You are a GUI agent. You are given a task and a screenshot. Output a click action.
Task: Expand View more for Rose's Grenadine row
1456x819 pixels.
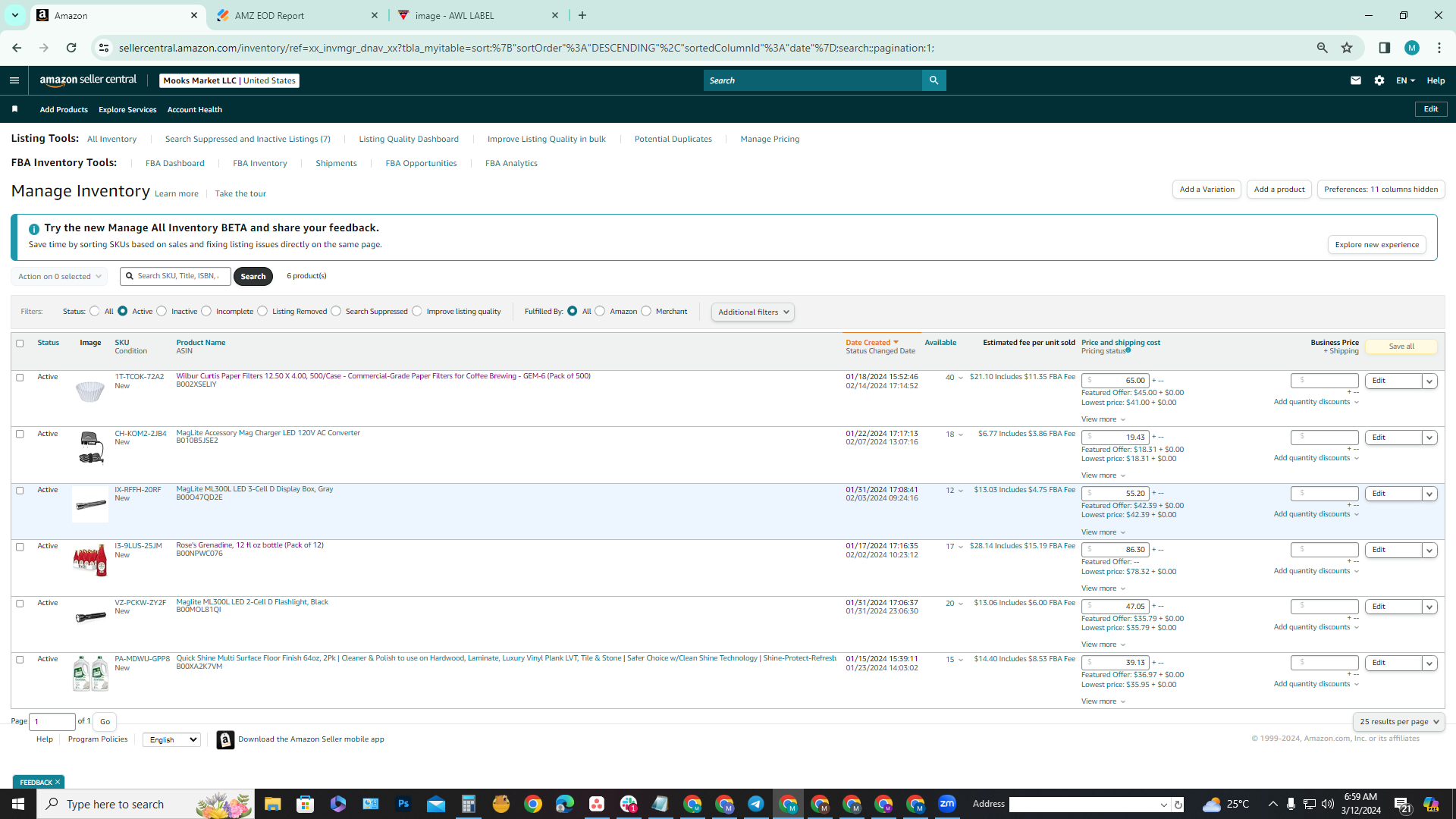pyautogui.click(x=1103, y=588)
